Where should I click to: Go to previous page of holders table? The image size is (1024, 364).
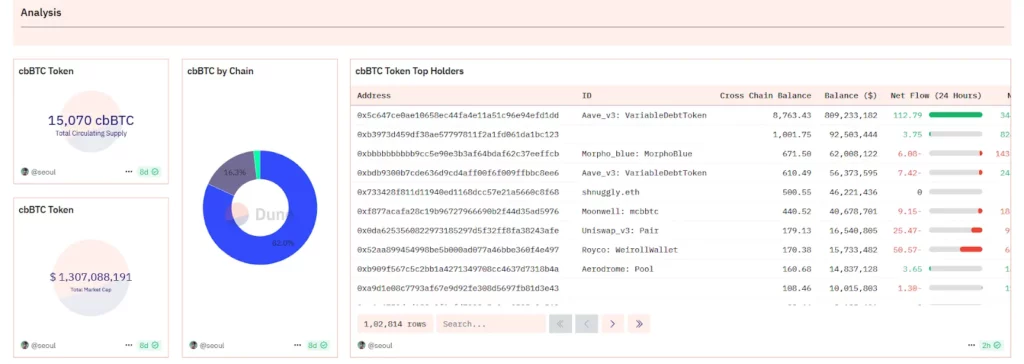pos(586,323)
